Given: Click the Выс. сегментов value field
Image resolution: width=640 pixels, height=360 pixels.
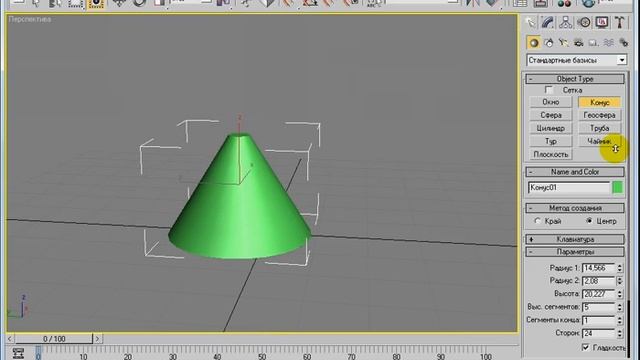Looking at the screenshot, I should (598, 307).
